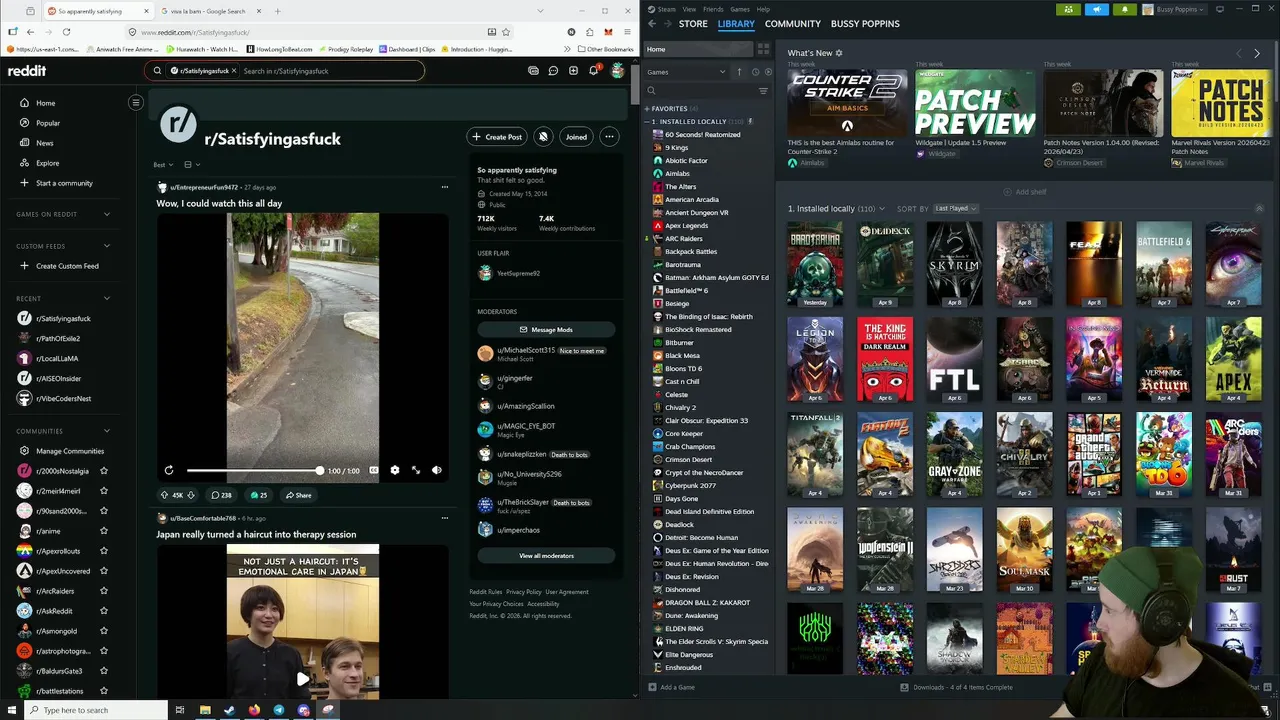Open Reddit chat icon in header

click(553, 71)
